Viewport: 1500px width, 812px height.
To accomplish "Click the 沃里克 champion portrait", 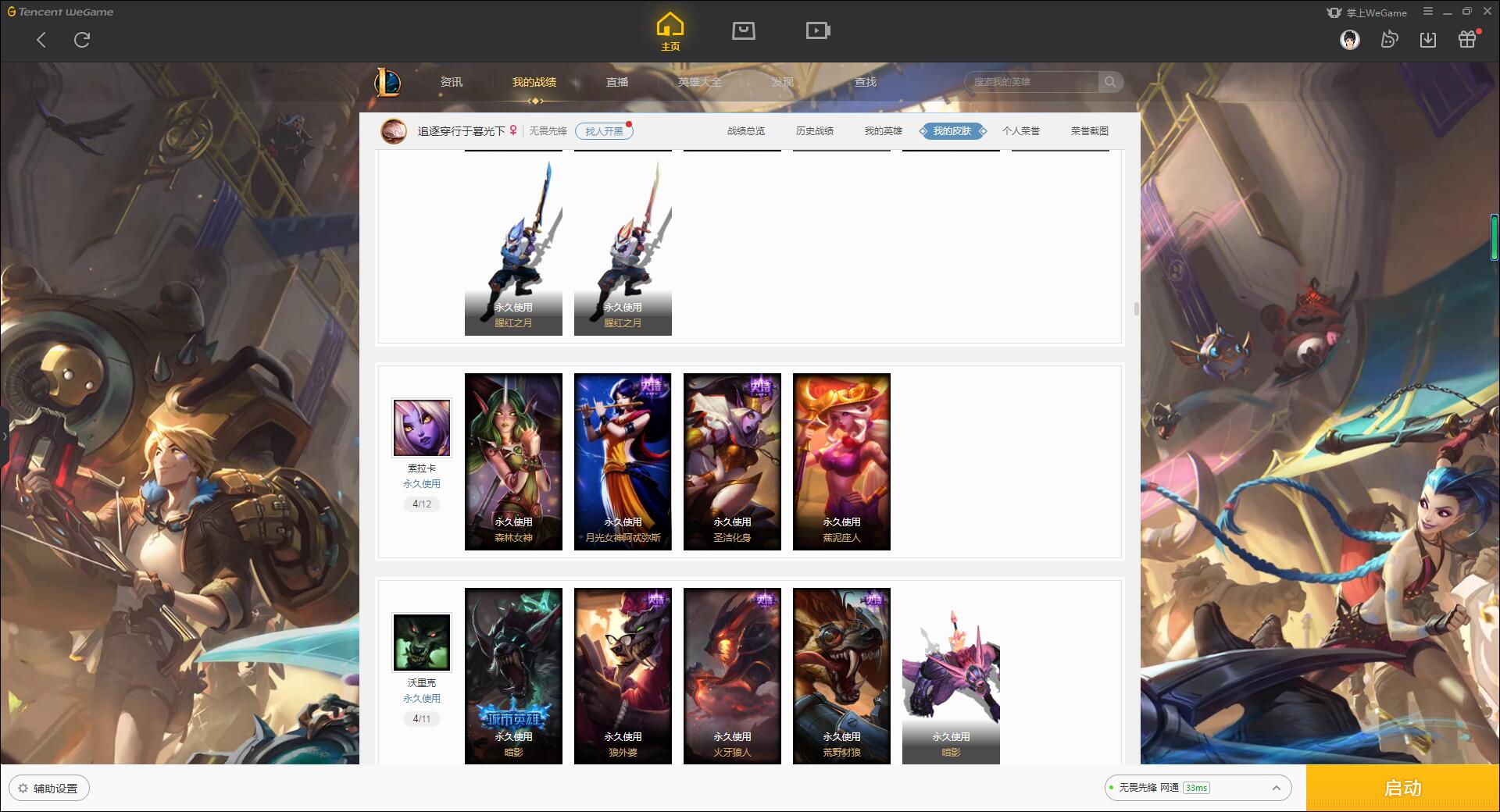I will pyautogui.click(x=422, y=643).
